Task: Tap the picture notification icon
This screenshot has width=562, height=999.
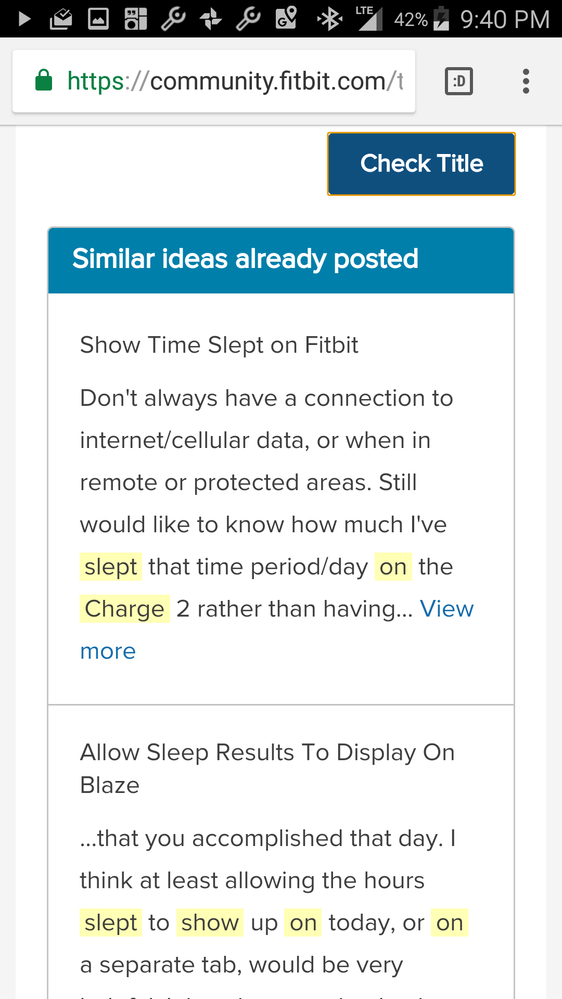Action: (x=97, y=20)
